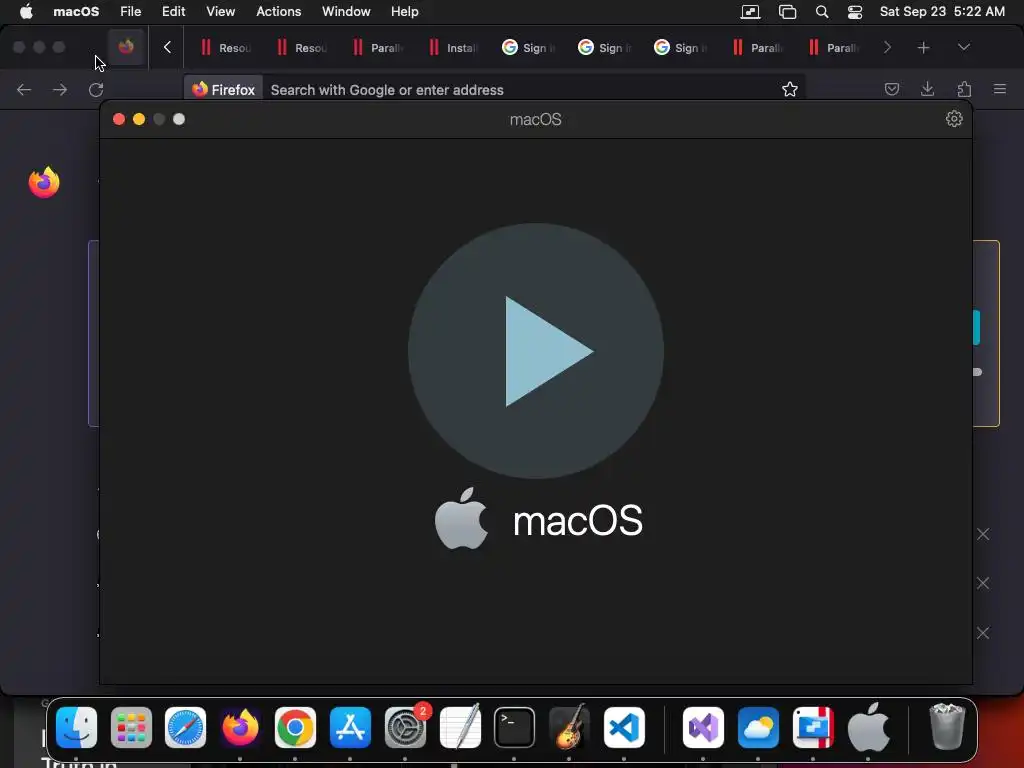Launch GarageBand from the Dock
This screenshot has height=768, width=1024.
[x=569, y=727]
